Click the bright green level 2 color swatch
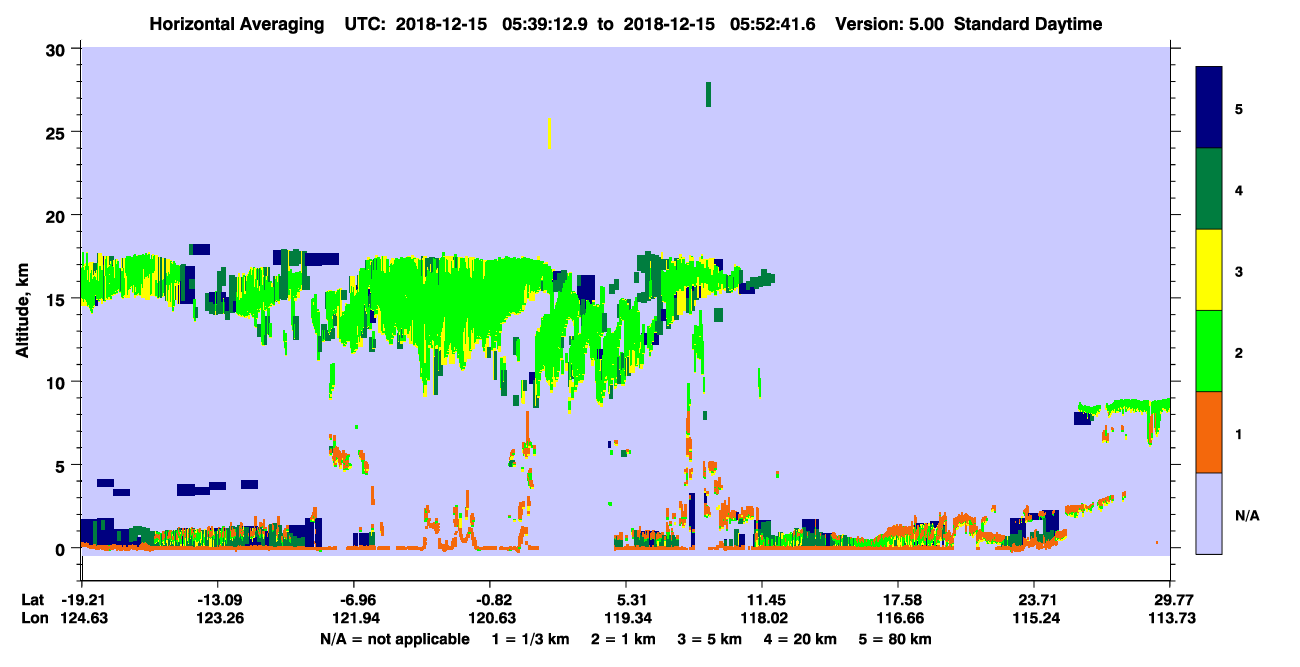1300x667 pixels. tap(1209, 351)
